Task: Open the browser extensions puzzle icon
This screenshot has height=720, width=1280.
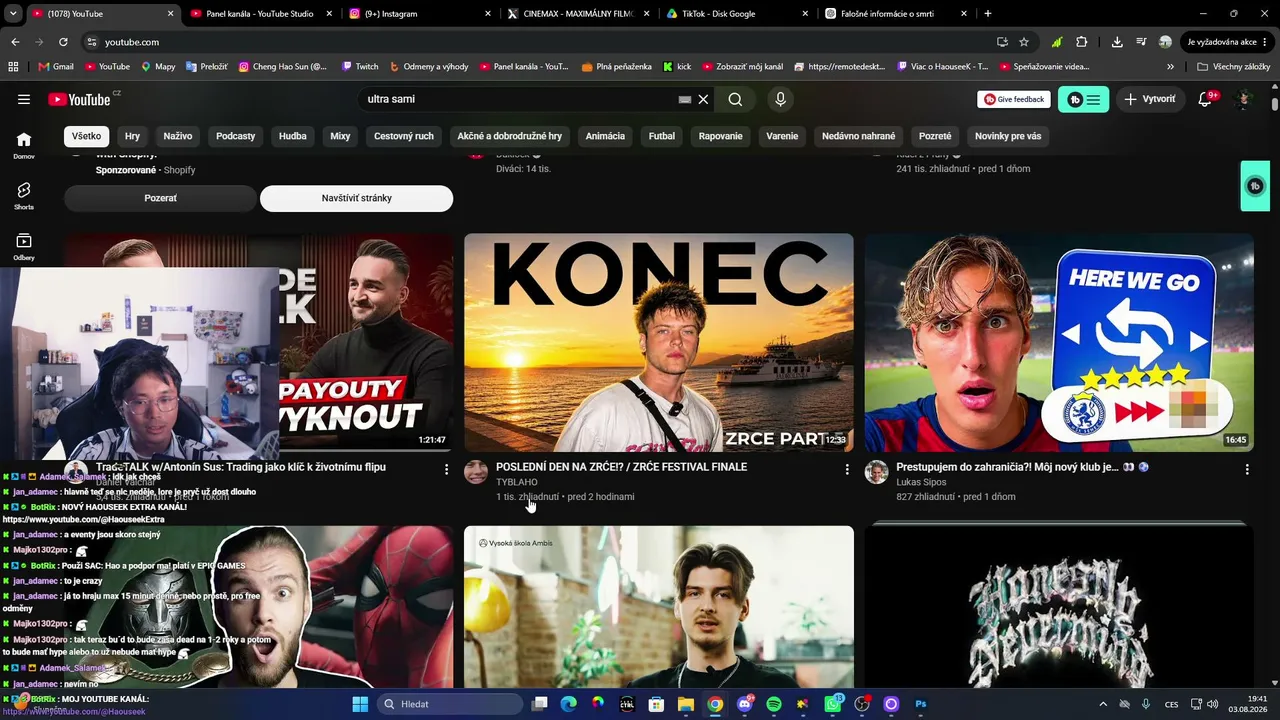Action: point(1082,42)
